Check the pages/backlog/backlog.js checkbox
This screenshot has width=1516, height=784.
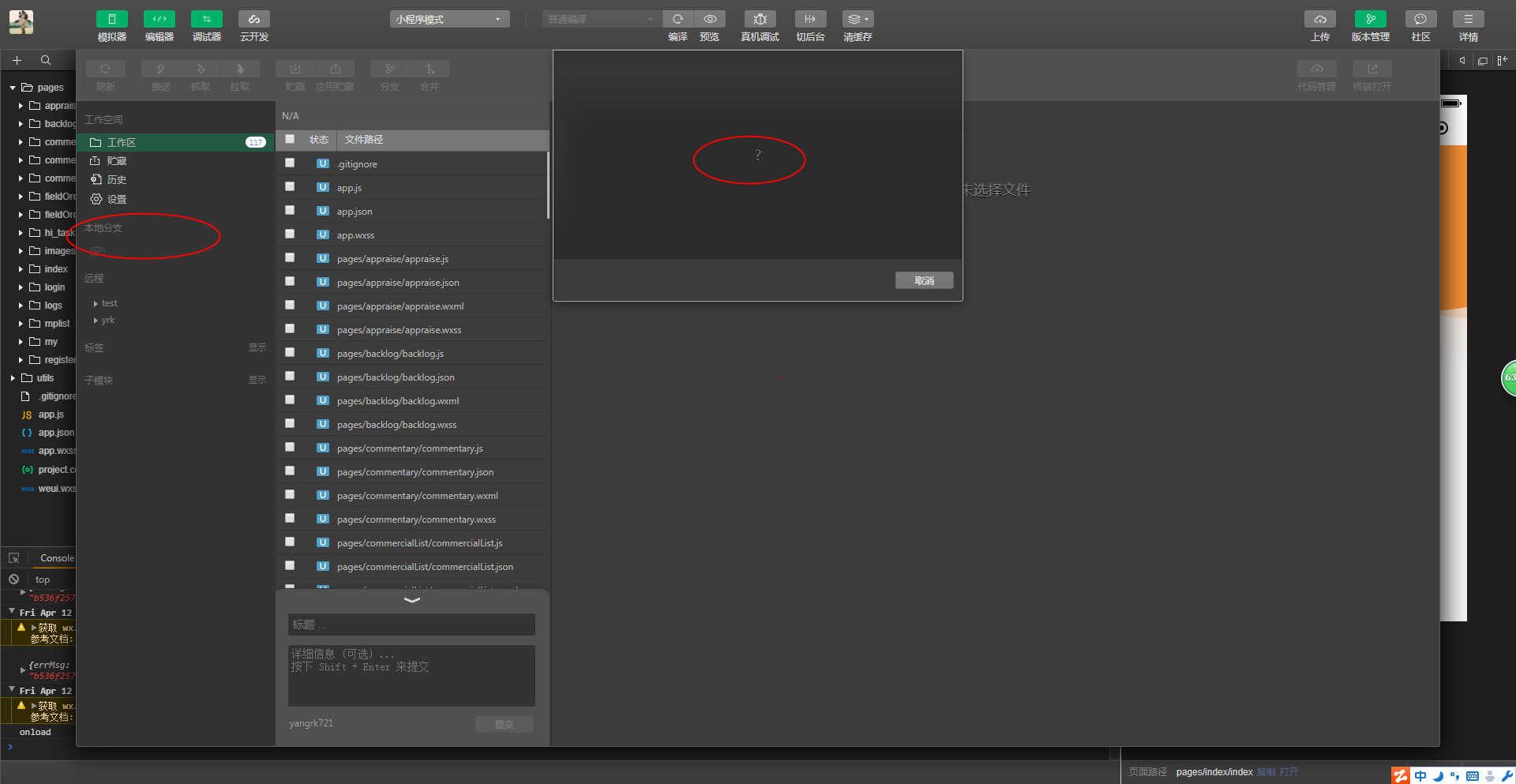[290, 352]
